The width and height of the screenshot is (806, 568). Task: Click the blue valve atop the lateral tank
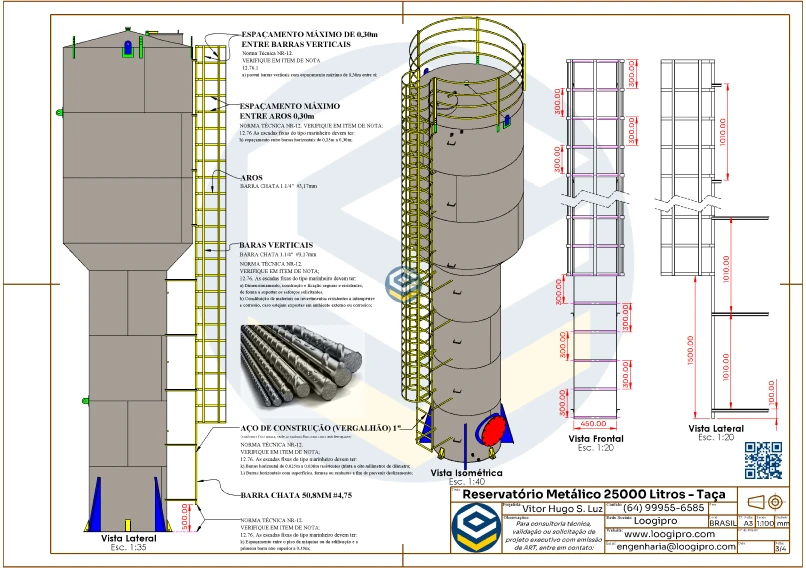pos(128,46)
